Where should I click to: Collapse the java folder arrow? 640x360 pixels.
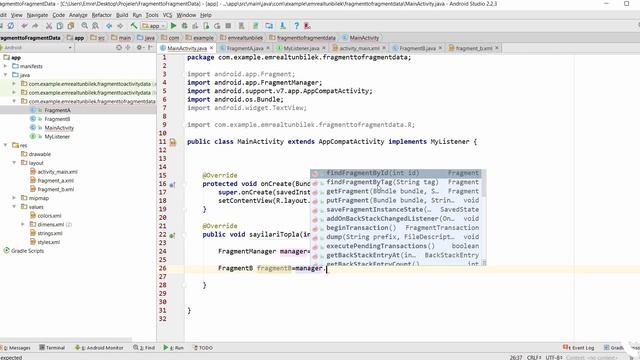[5, 75]
